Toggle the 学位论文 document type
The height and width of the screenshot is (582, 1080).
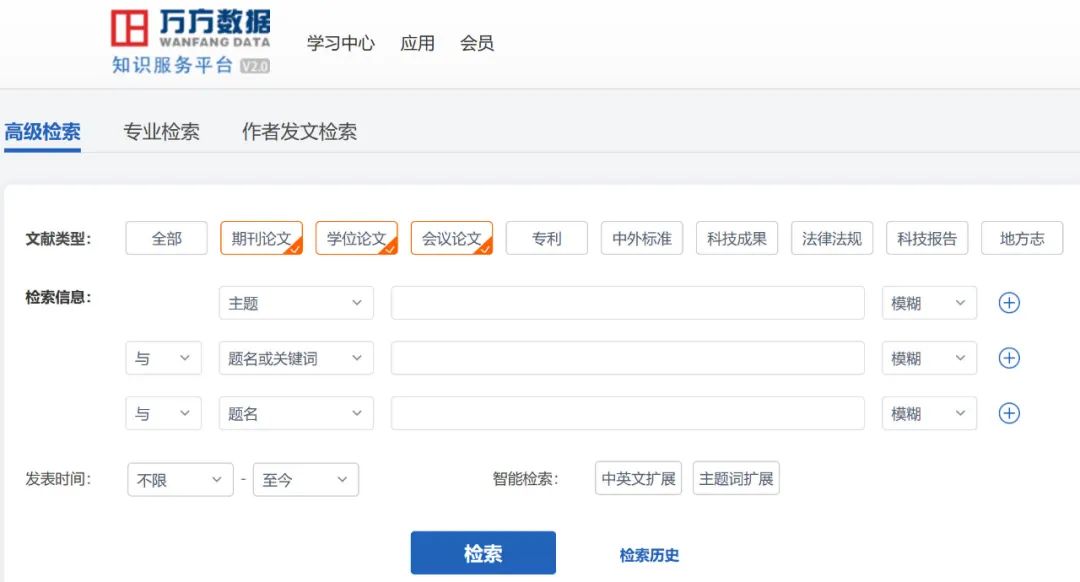(356, 239)
